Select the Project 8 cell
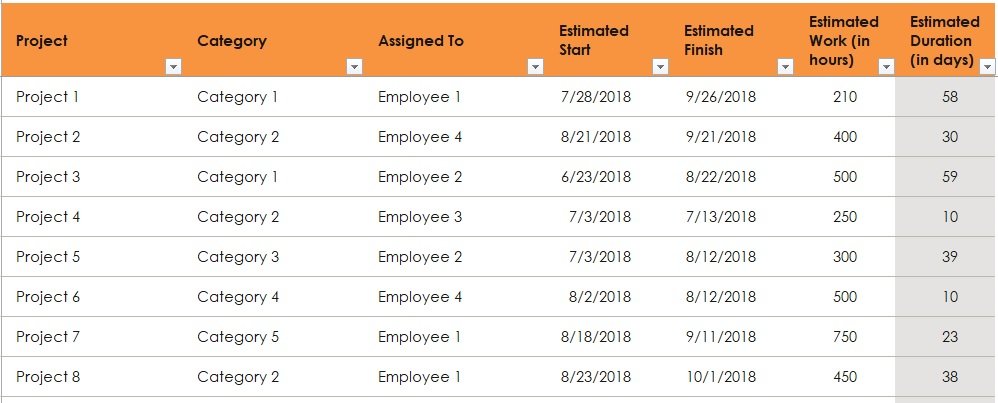 pyautogui.click(x=92, y=377)
